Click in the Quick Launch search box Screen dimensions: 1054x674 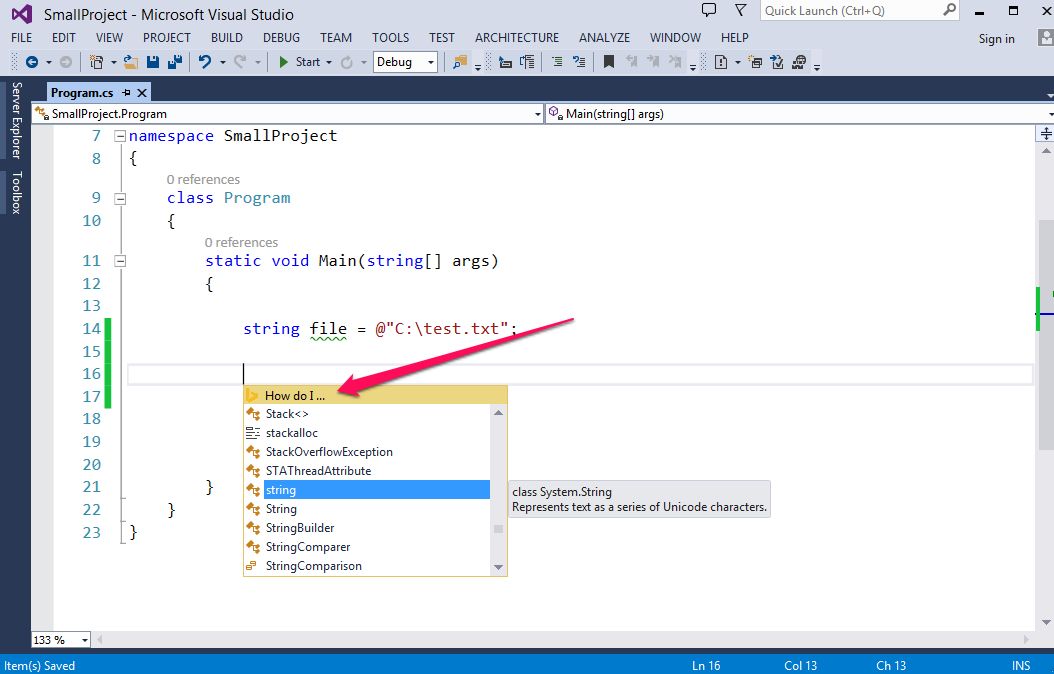850,11
